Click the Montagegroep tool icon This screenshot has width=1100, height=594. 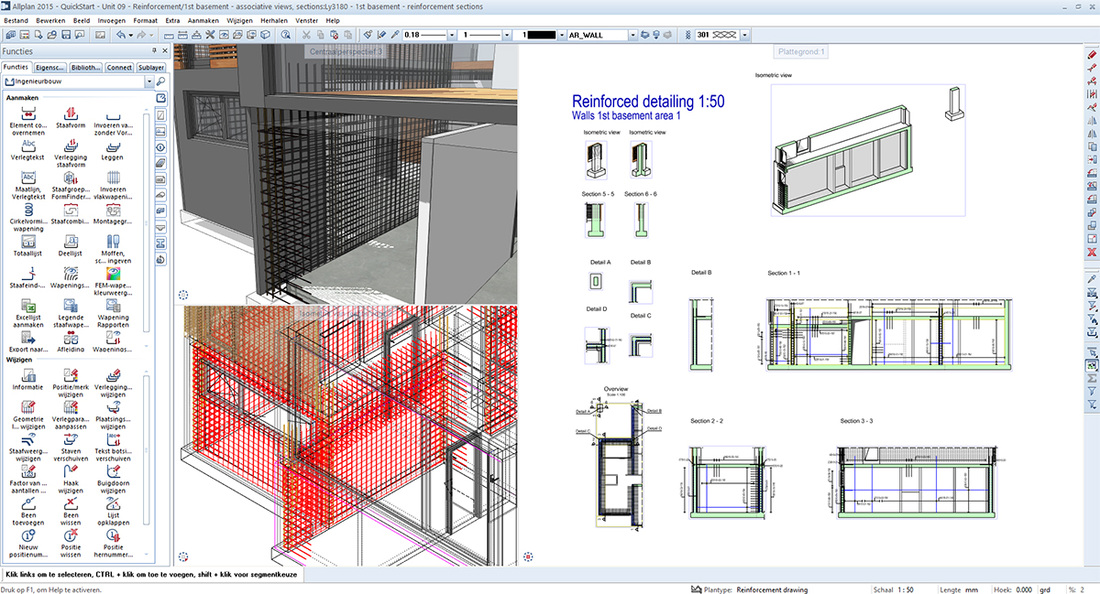click(x=112, y=210)
